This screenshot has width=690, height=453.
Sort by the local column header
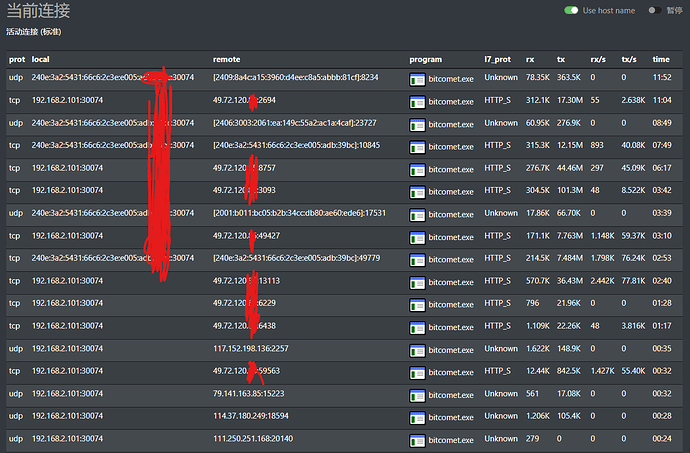(x=40, y=59)
